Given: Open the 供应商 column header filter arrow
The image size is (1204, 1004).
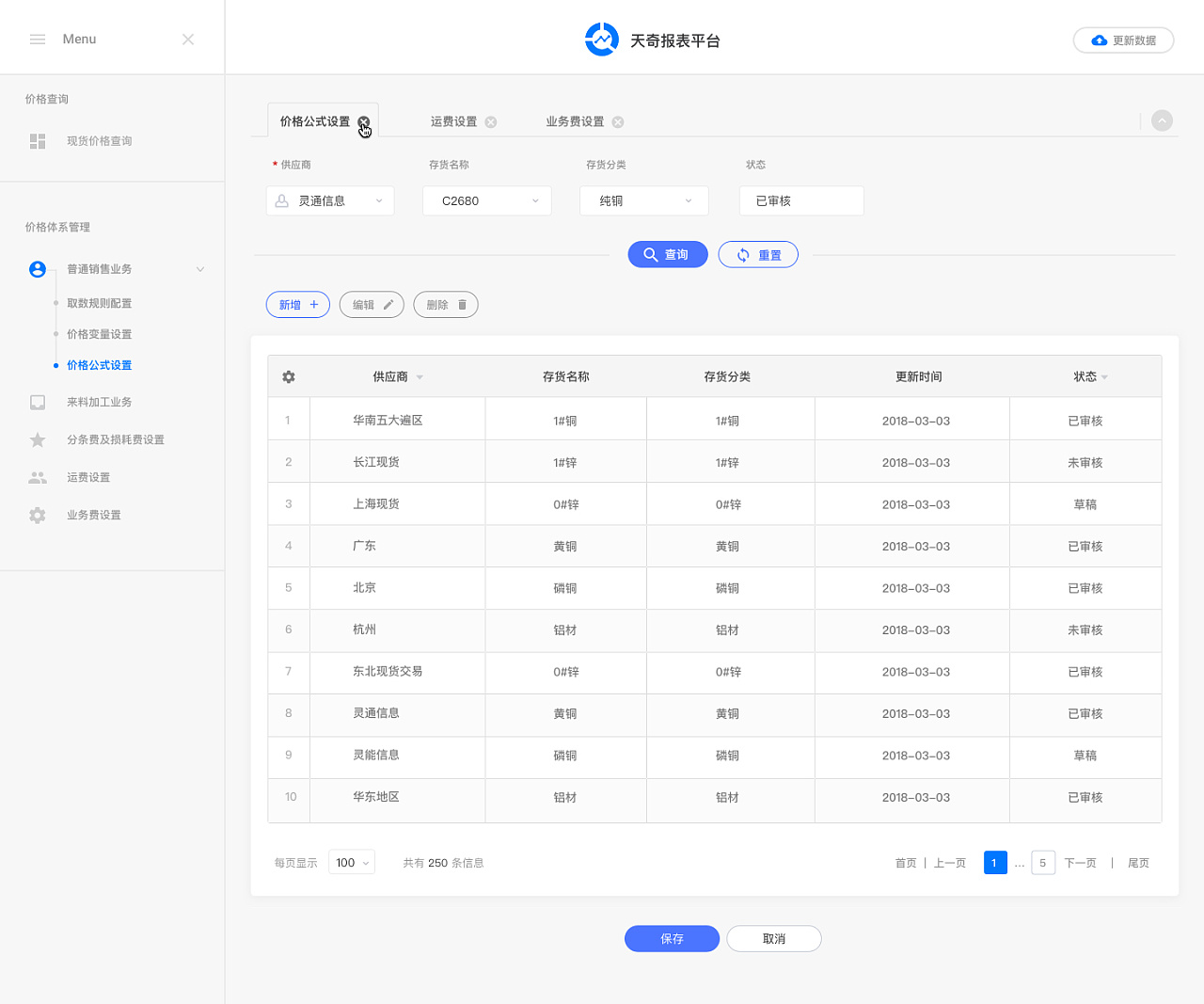Looking at the screenshot, I should (x=420, y=377).
